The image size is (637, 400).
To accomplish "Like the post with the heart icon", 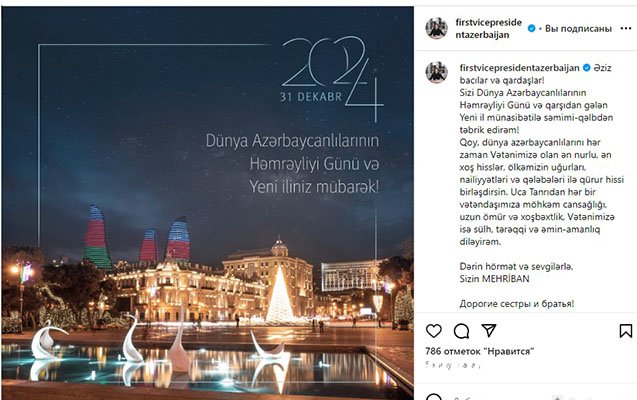I will pos(433,331).
